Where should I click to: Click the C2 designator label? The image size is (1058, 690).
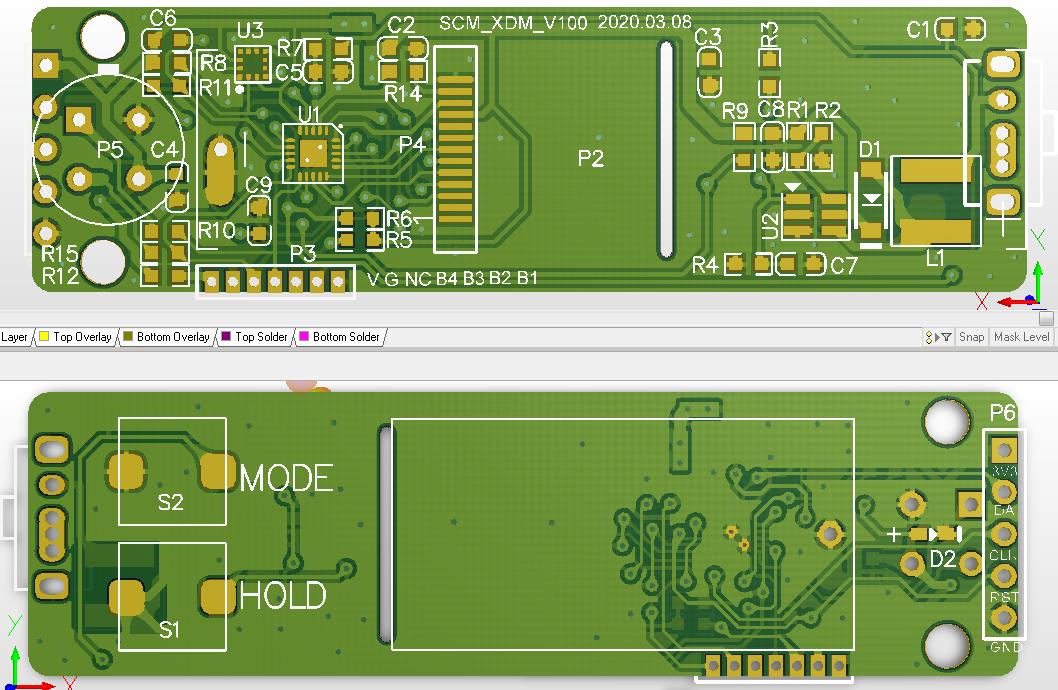pyautogui.click(x=401, y=26)
